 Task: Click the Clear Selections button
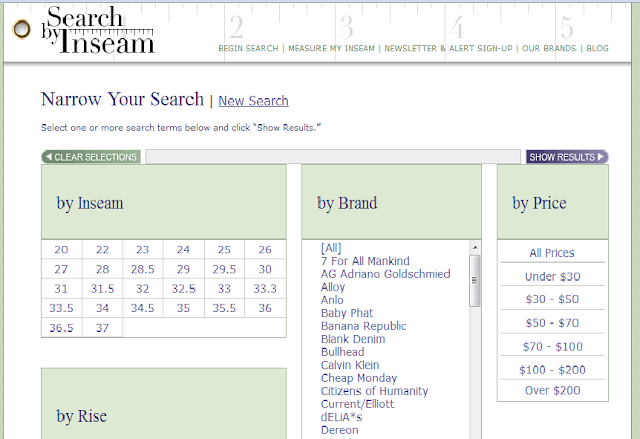(x=91, y=157)
